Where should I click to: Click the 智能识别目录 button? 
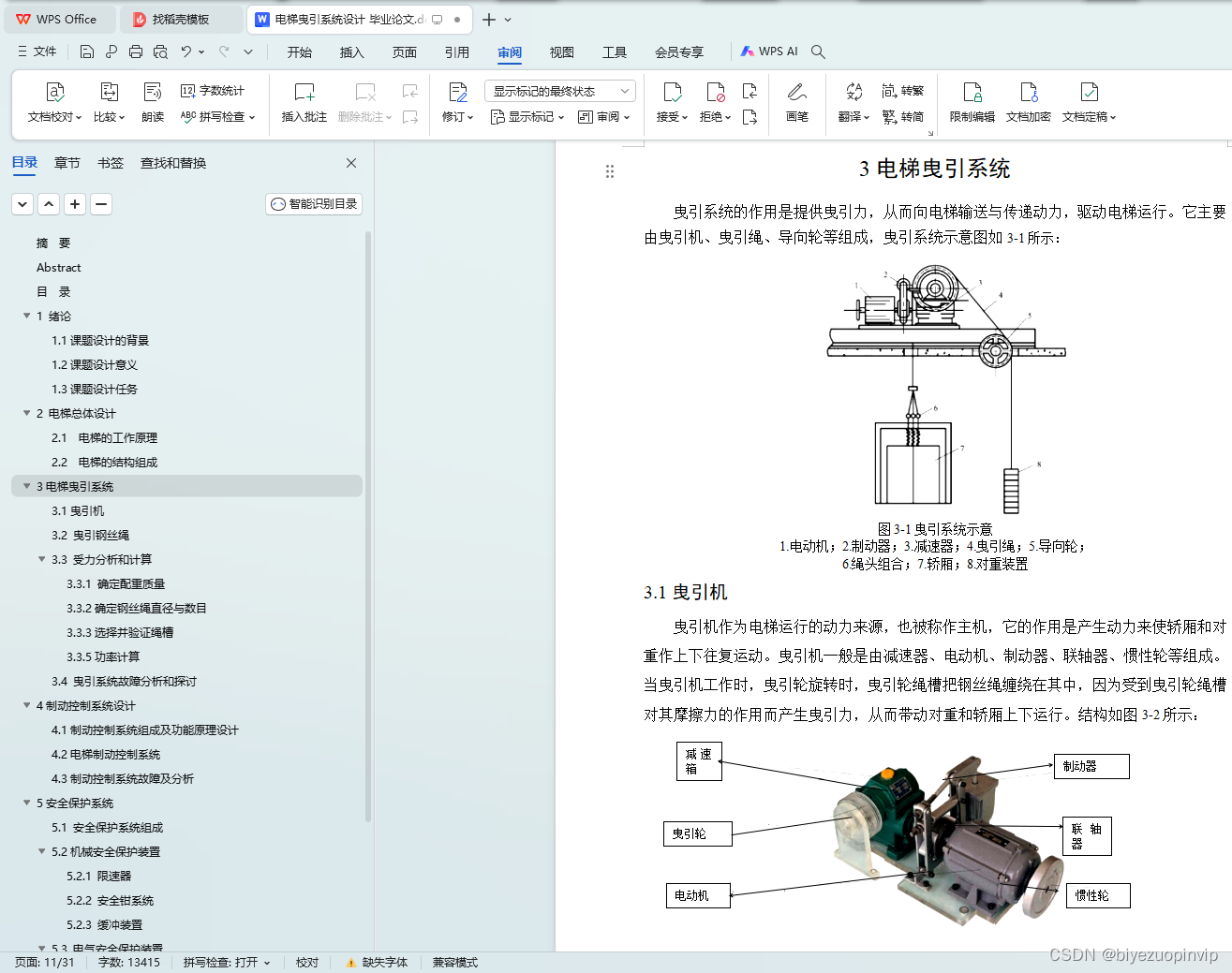coord(314,204)
